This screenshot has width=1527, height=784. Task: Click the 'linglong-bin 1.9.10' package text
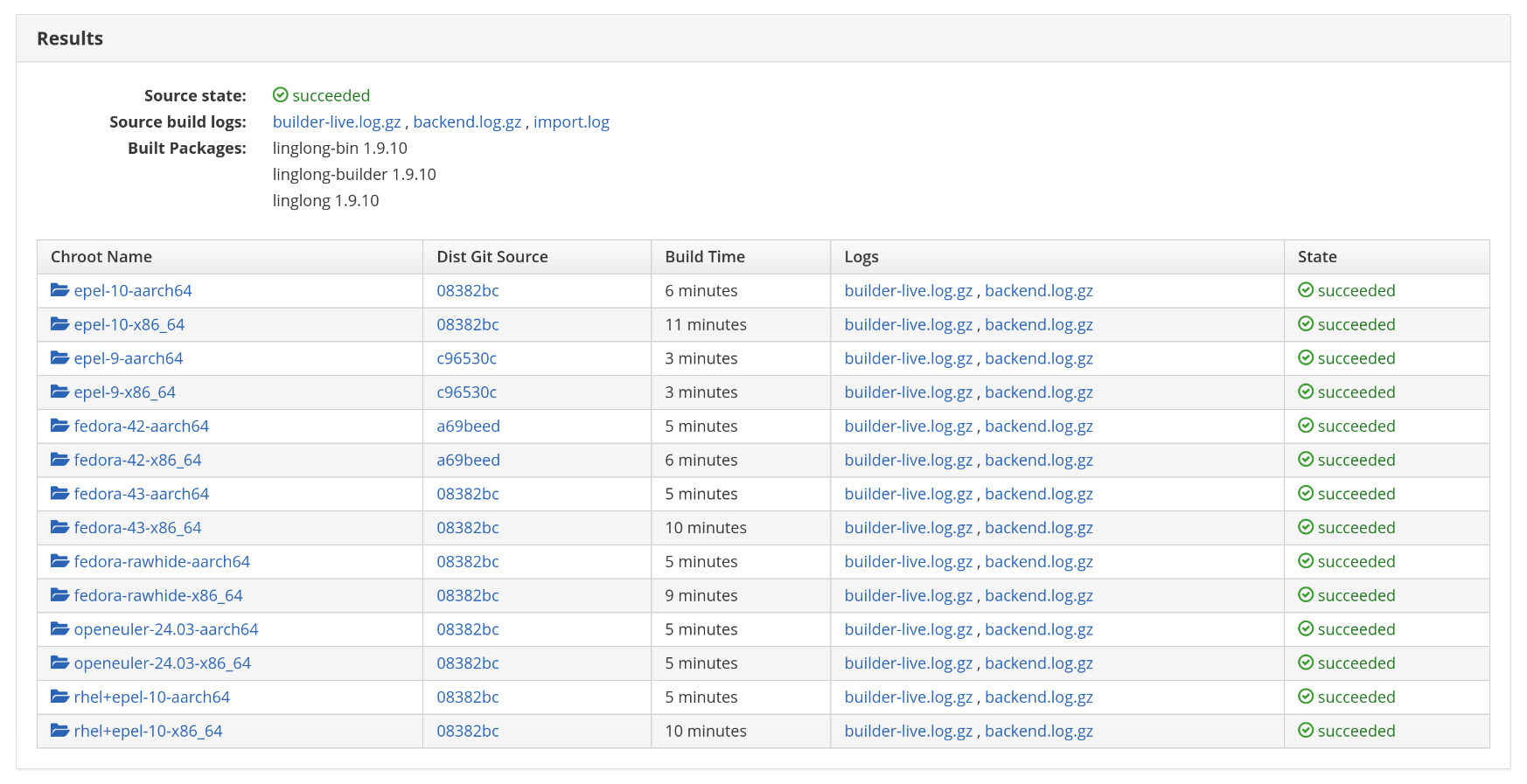pos(340,149)
